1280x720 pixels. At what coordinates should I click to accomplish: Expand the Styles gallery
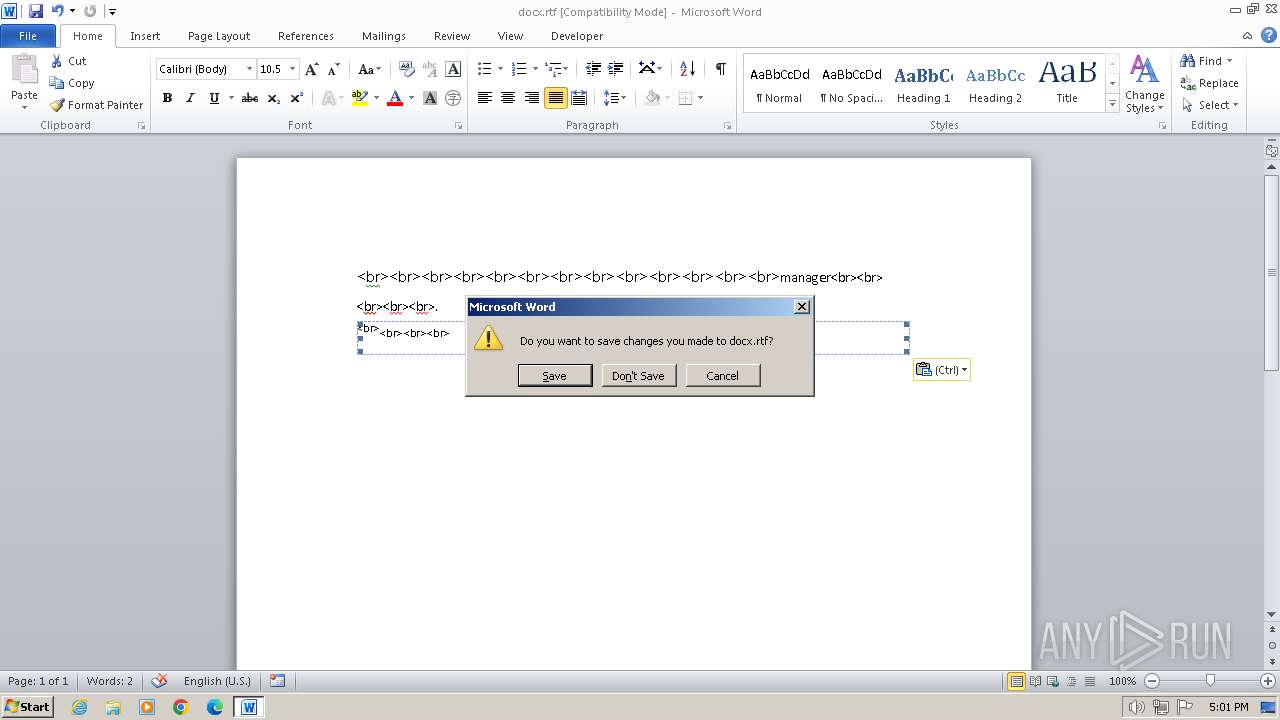coord(1112,103)
